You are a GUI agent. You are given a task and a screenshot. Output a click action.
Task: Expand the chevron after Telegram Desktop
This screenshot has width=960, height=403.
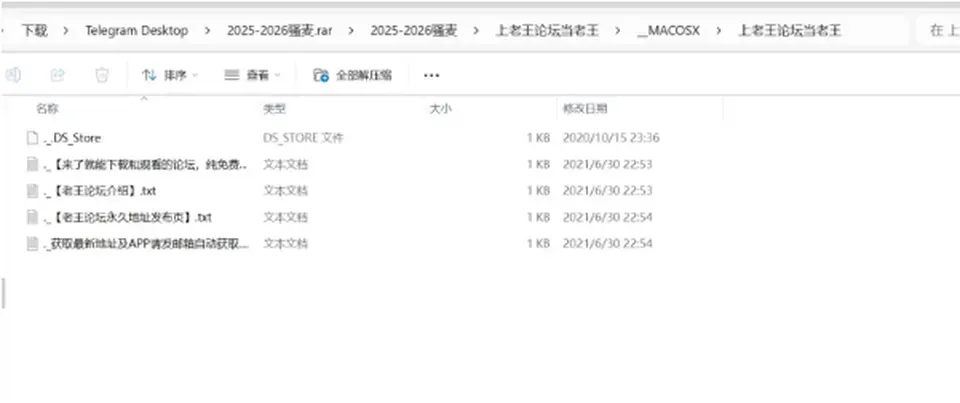click(x=208, y=31)
